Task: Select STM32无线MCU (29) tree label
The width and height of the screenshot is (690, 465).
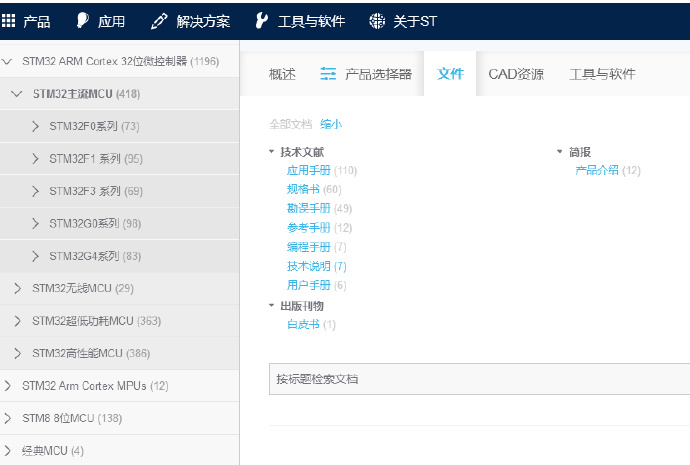Action: tap(83, 289)
